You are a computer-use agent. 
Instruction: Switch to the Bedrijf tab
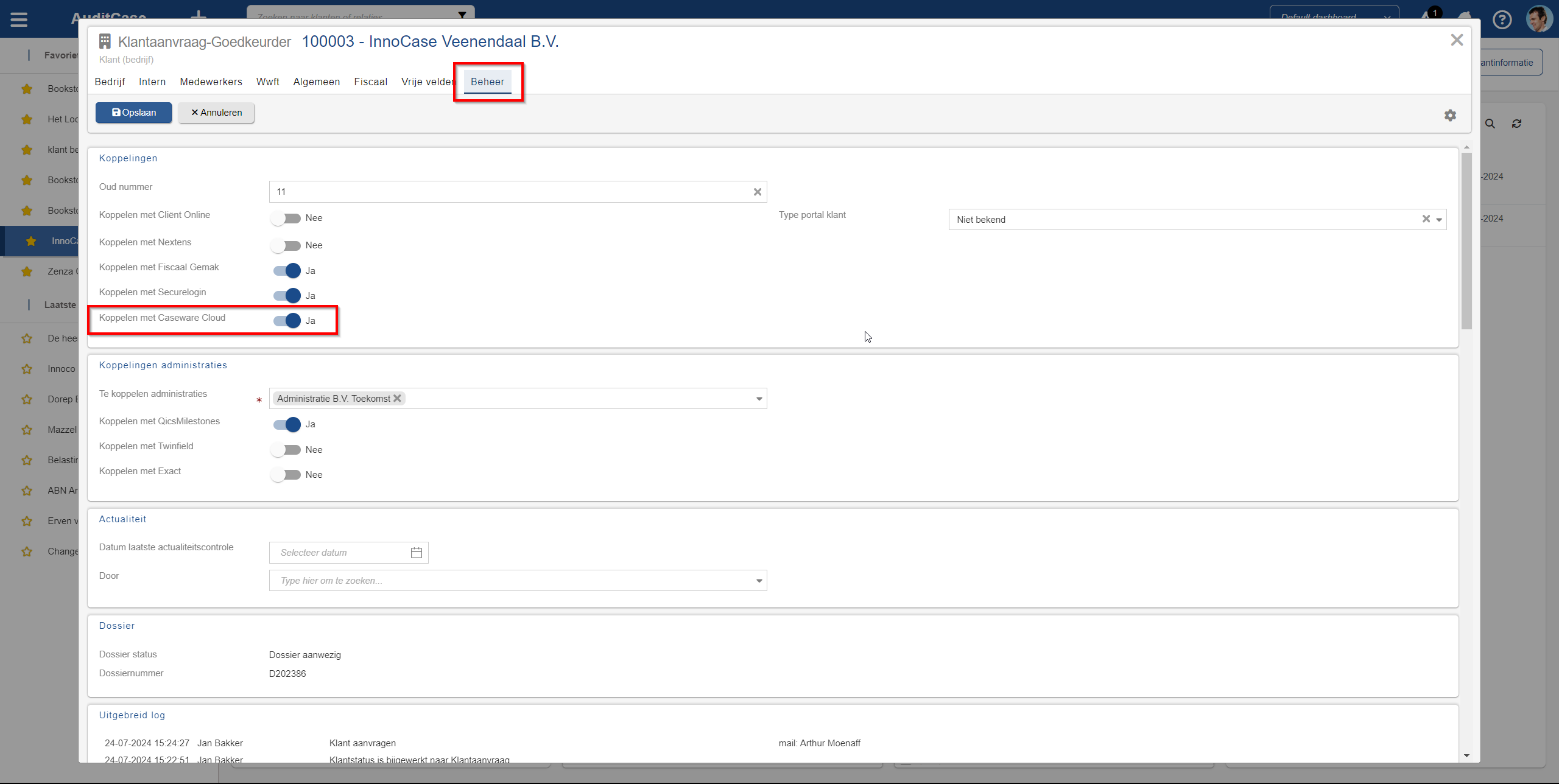110,82
